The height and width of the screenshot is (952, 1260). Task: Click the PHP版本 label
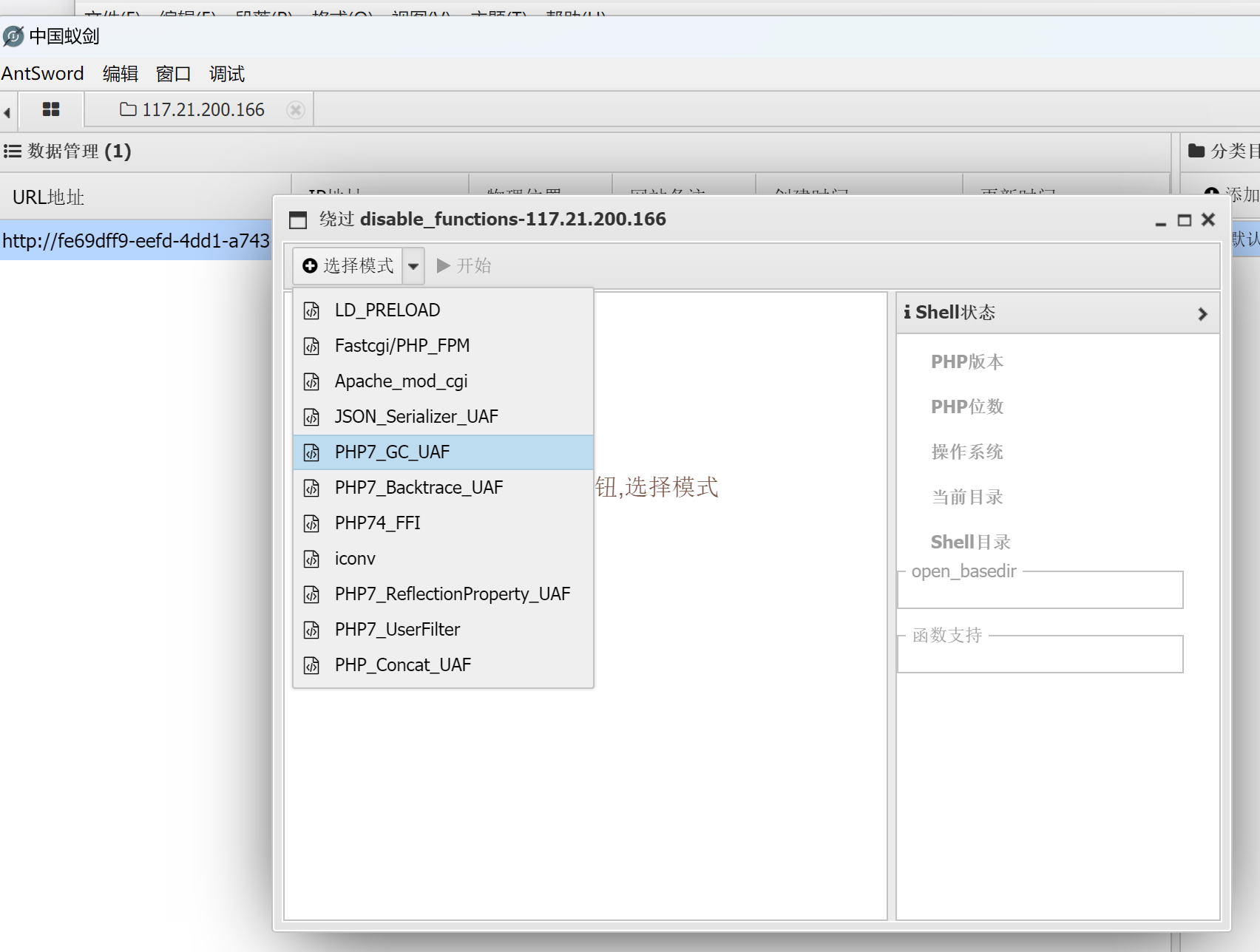966,361
